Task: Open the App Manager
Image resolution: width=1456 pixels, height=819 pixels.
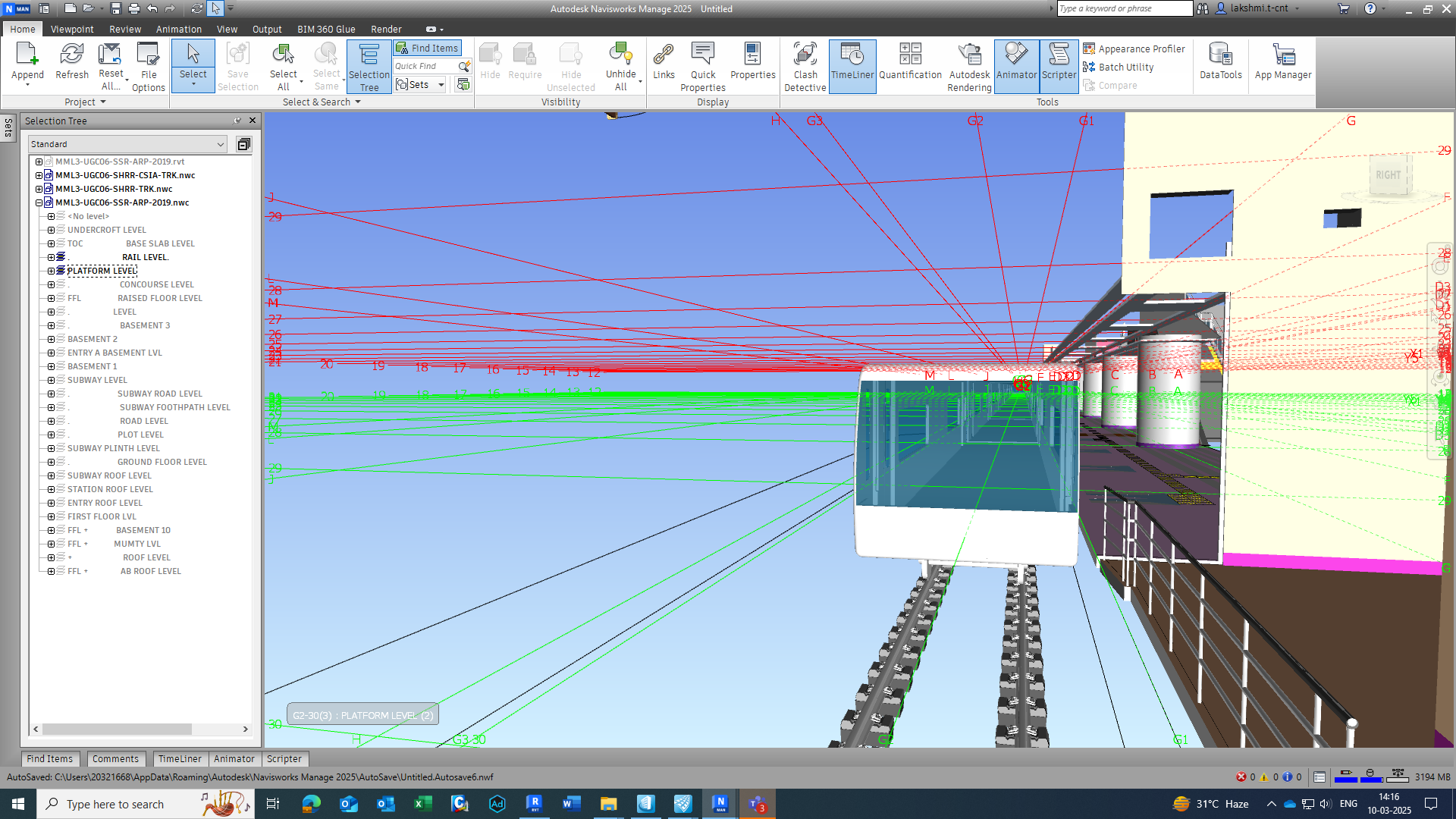Action: pyautogui.click(x=1282, y=61)
